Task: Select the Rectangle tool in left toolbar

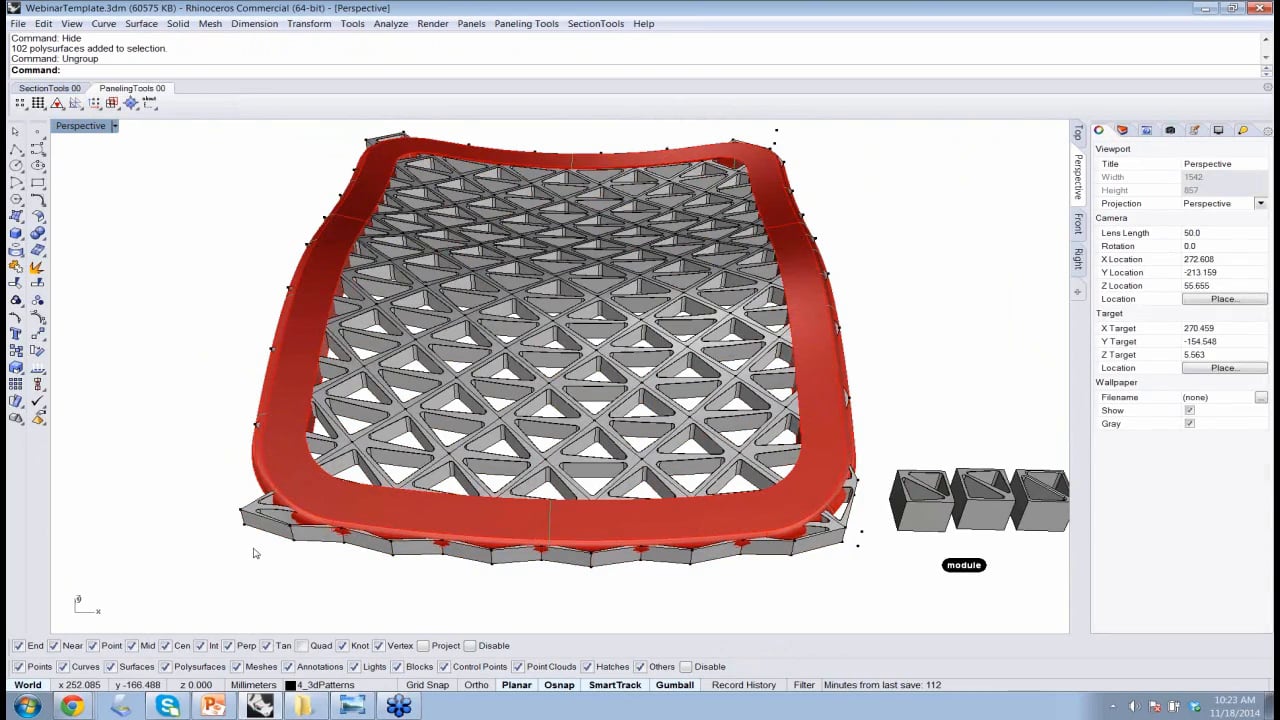Action: pyautogui.click(x=38, y=182)
